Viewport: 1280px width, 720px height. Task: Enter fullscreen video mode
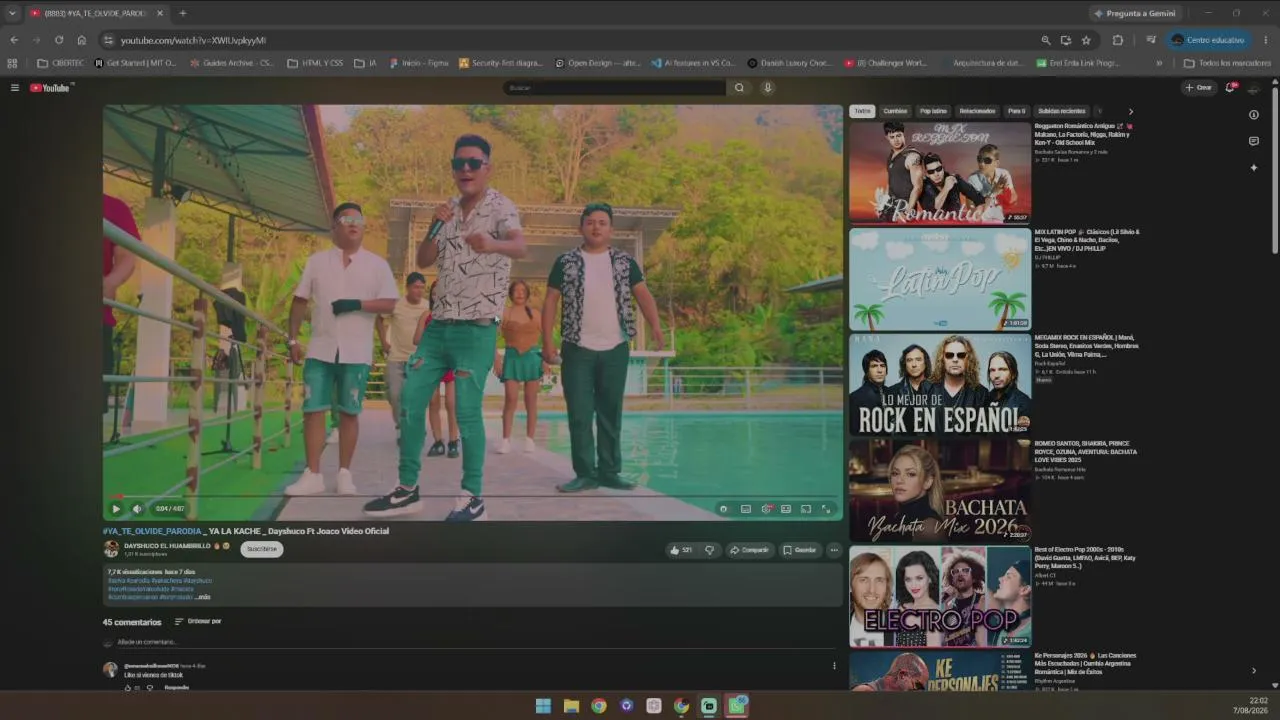pos(826,509)
